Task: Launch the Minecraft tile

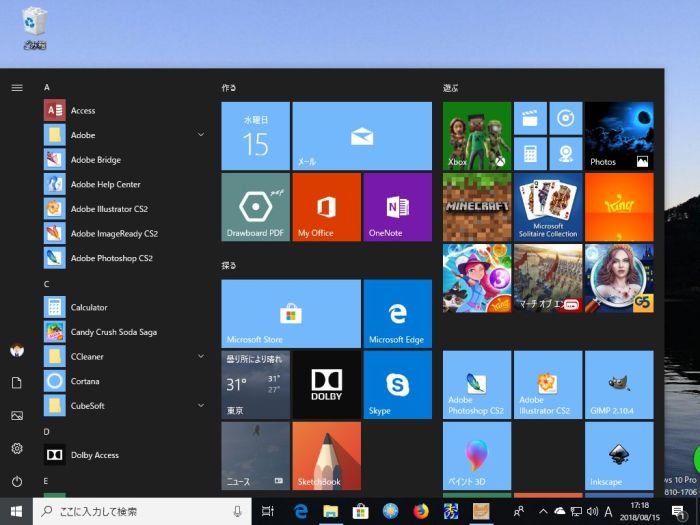Action: tap(476, 207)
